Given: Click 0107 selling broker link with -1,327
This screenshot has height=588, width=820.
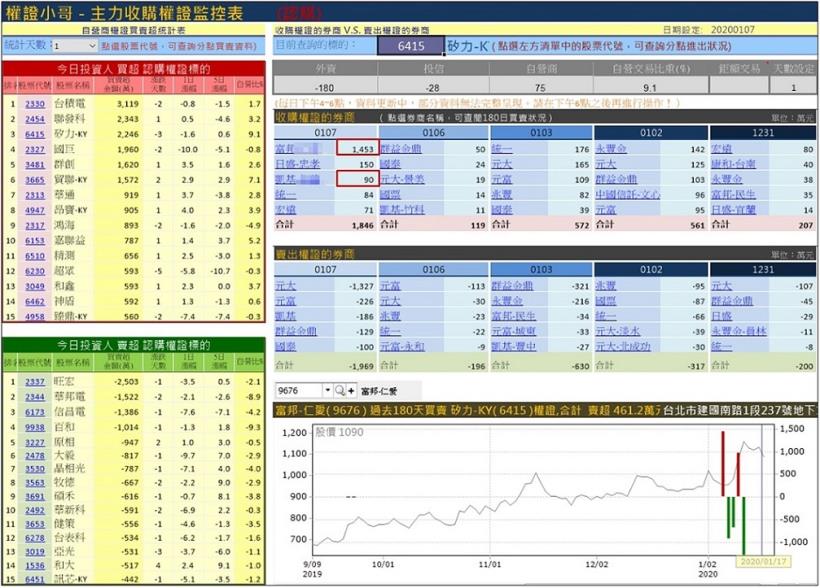Looking at the screenshot, I should (286, 286).
